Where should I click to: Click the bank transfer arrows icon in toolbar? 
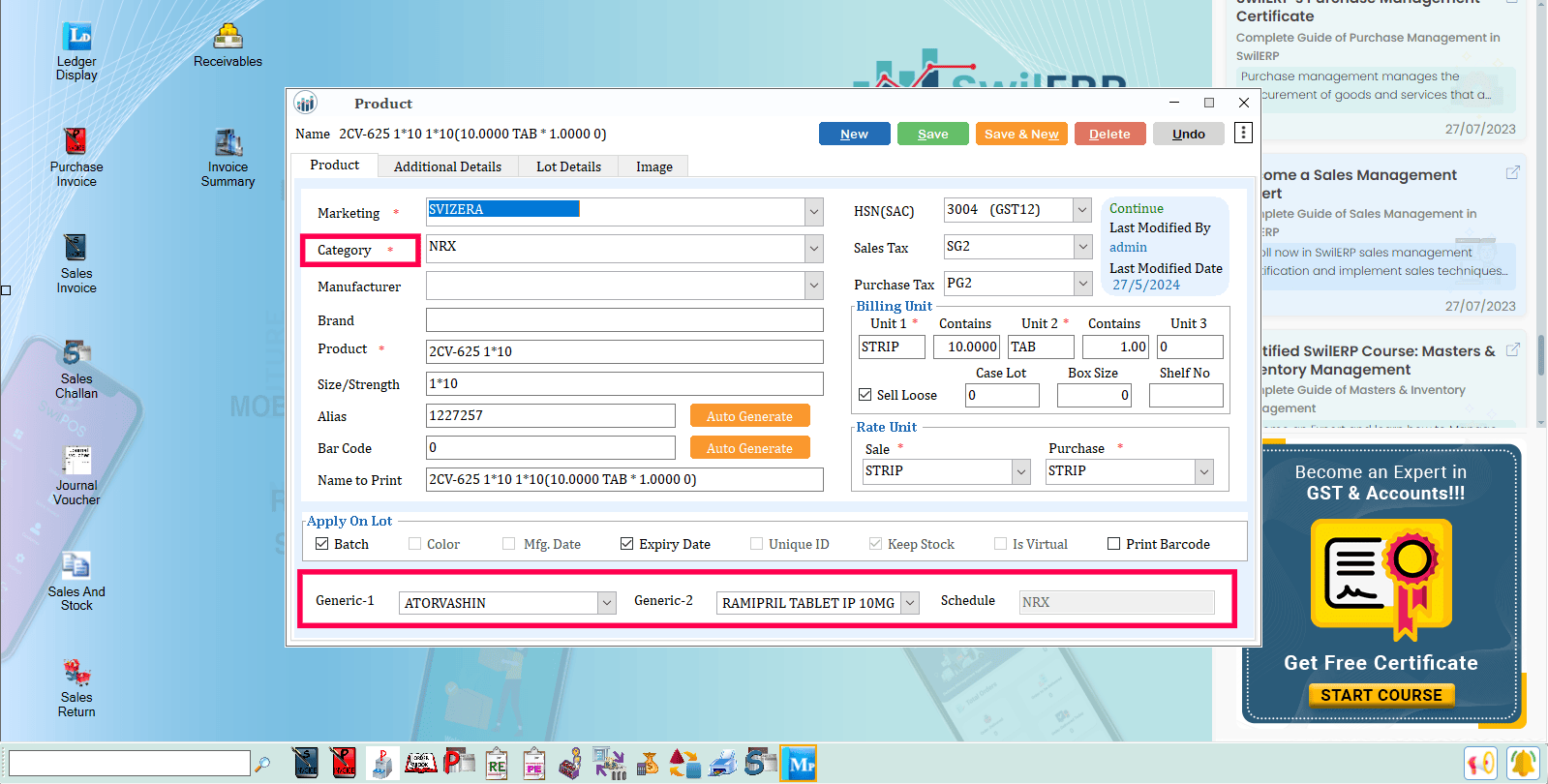click(x=609, y=763)
